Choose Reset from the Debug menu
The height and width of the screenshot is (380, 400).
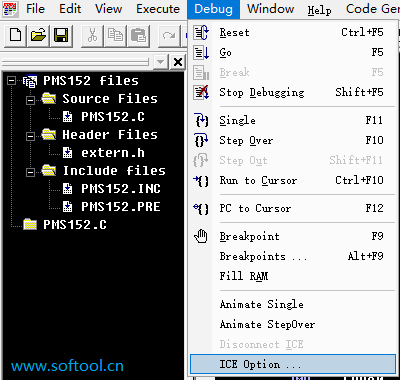point(293,33)
